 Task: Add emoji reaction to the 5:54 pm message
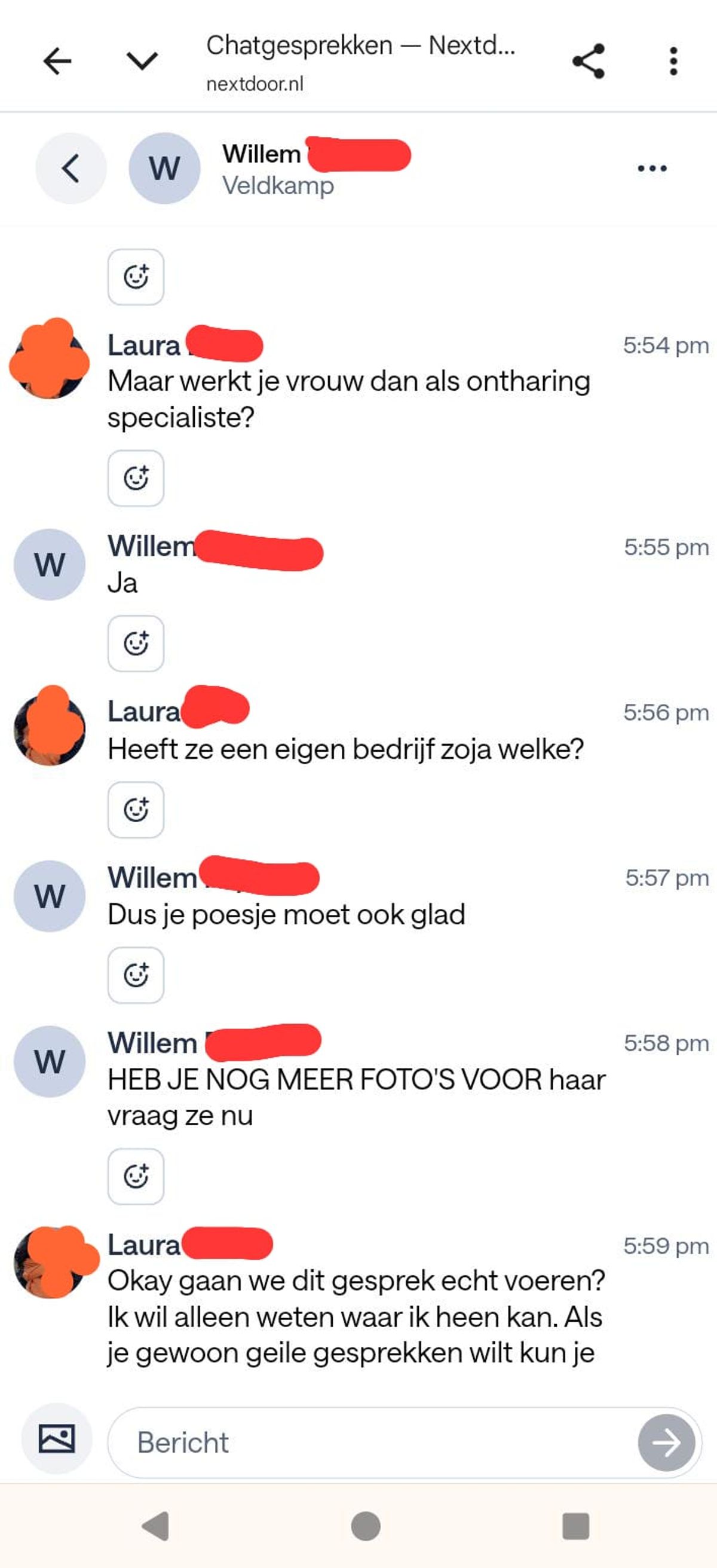(136, 479)
